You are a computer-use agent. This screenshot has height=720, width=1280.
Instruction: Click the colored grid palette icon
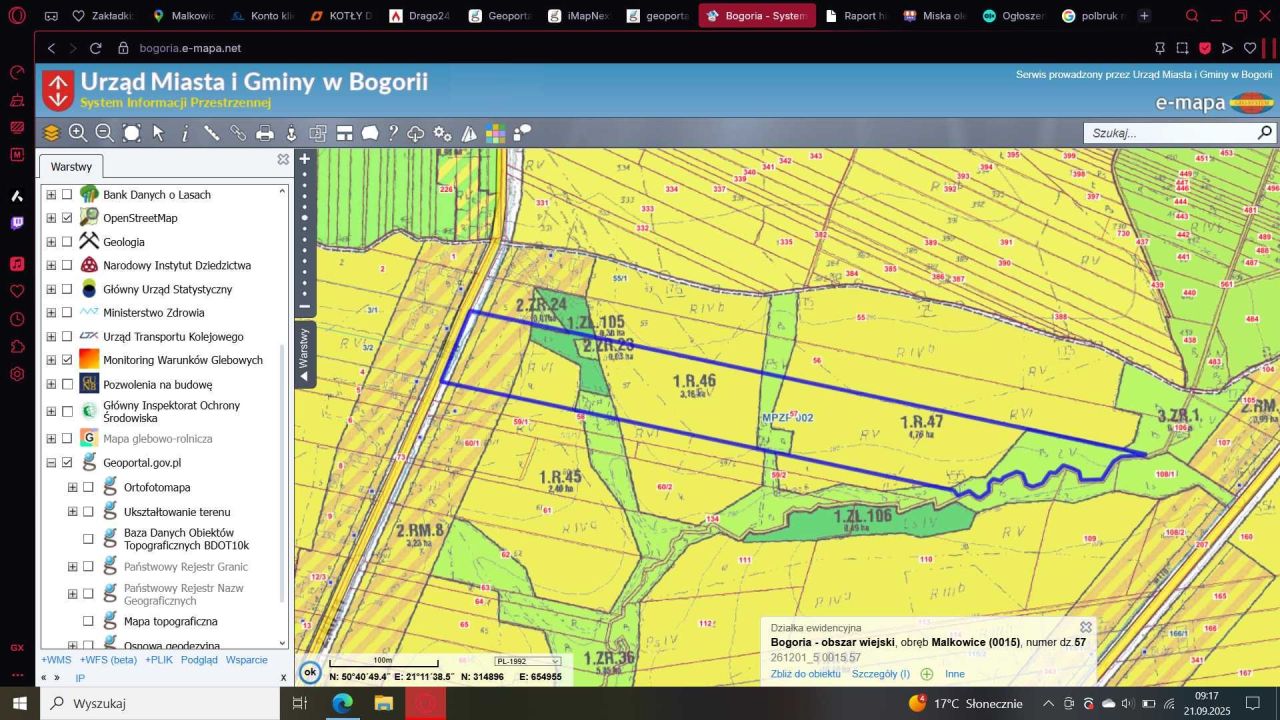click(495, 133)
